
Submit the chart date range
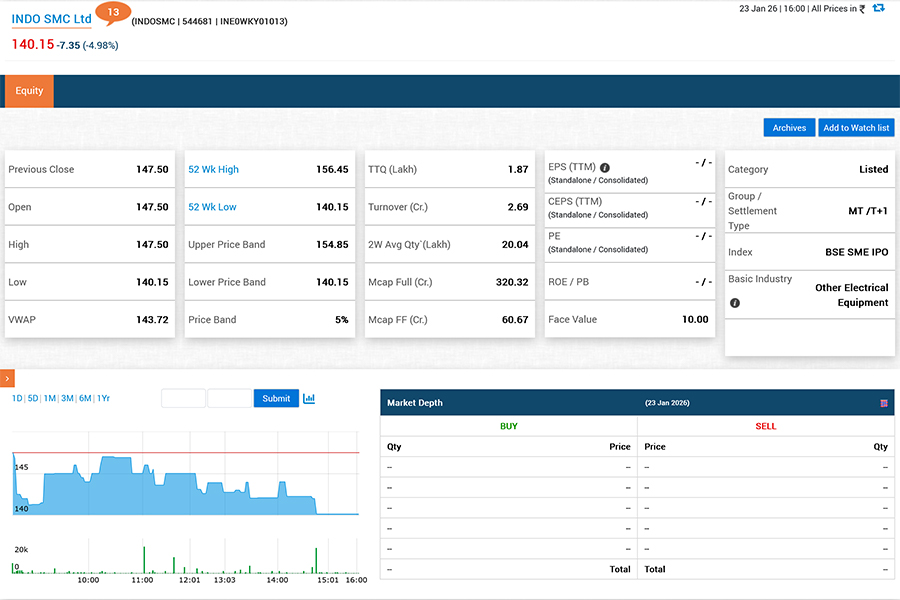[276, 398]
